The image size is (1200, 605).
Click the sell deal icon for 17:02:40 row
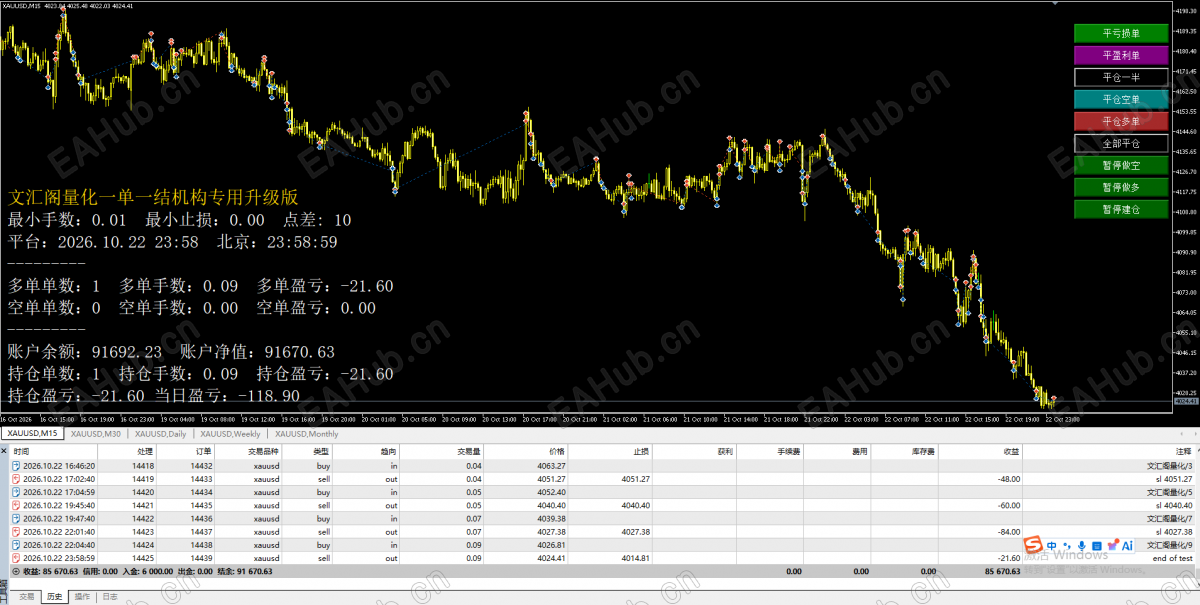pos(17,479)
